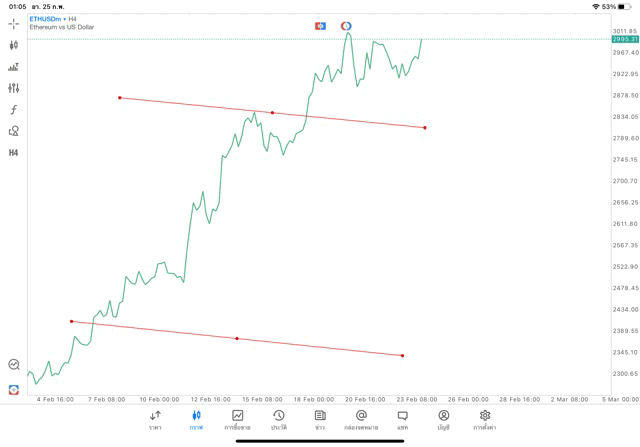Open the News (ข่าว) tab

pos(319,419)
